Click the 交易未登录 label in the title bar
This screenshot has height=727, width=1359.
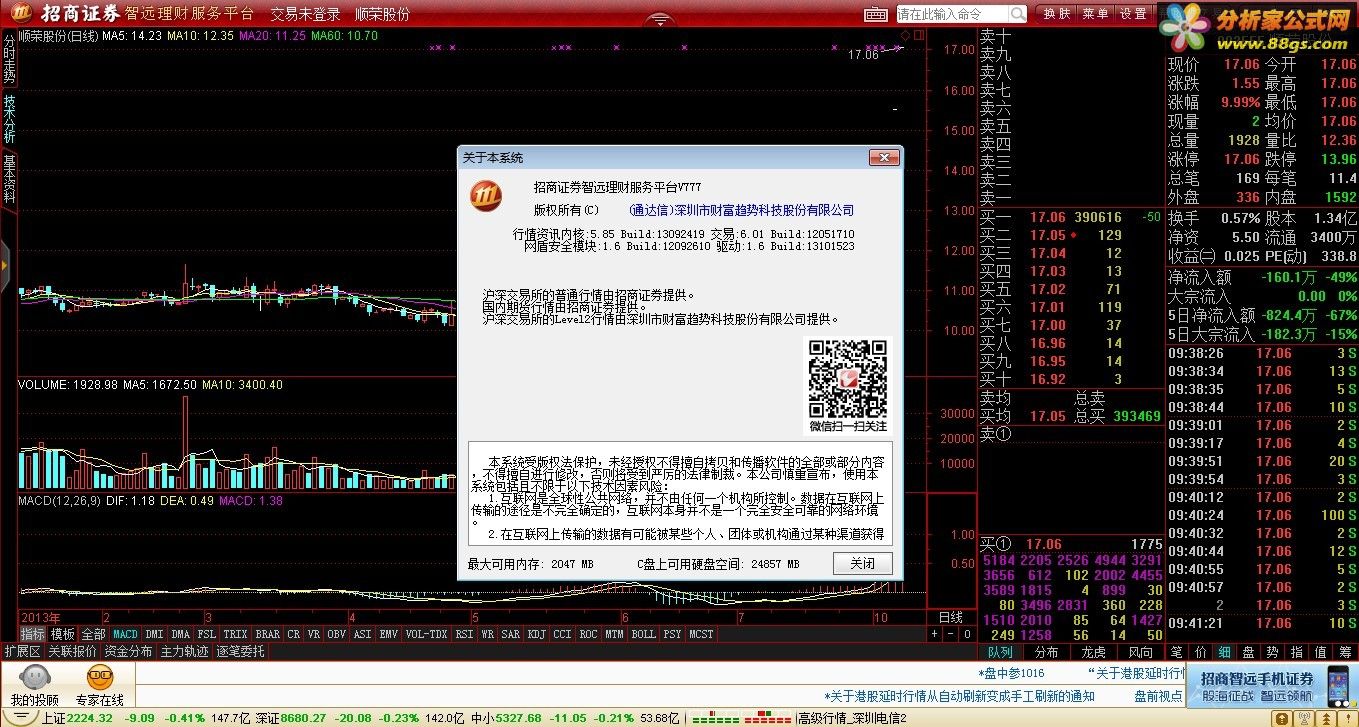(x=305, y=14)
